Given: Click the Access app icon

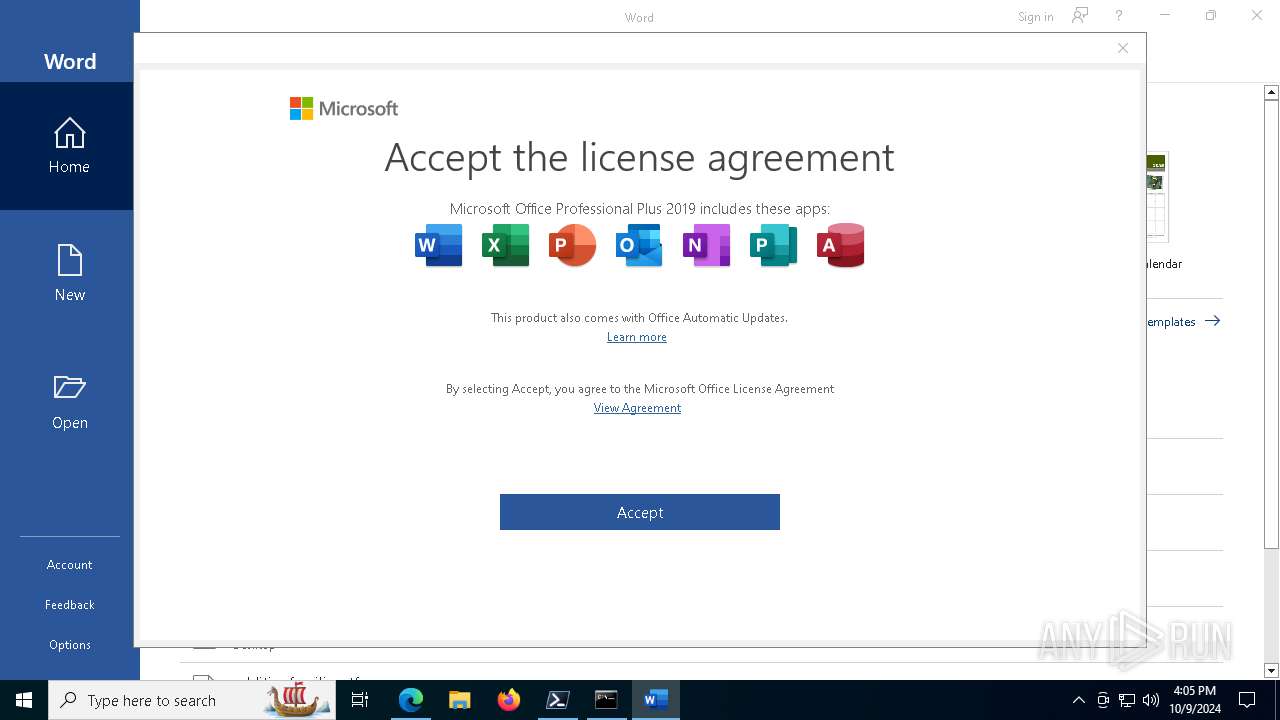Looking at the screenshot, I should click(840, 245).
